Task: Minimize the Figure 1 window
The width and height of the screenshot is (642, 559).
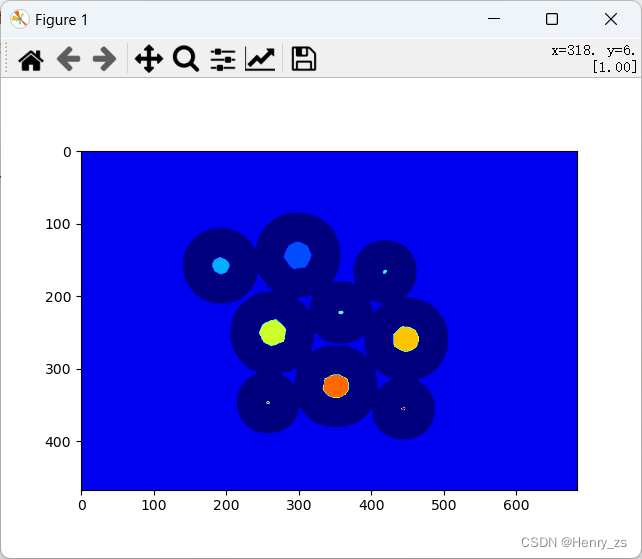Action: [494, 19]
